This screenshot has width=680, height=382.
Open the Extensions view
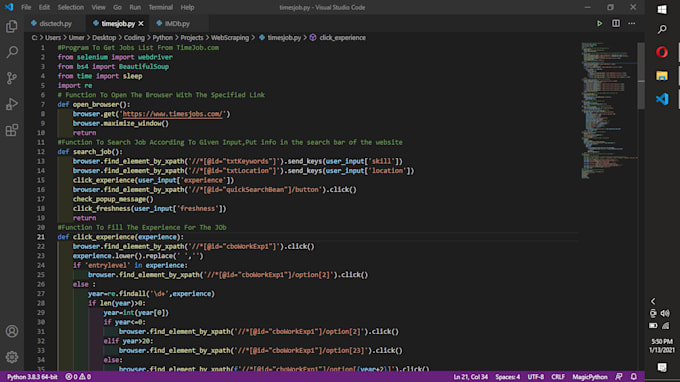pos(12,130)
